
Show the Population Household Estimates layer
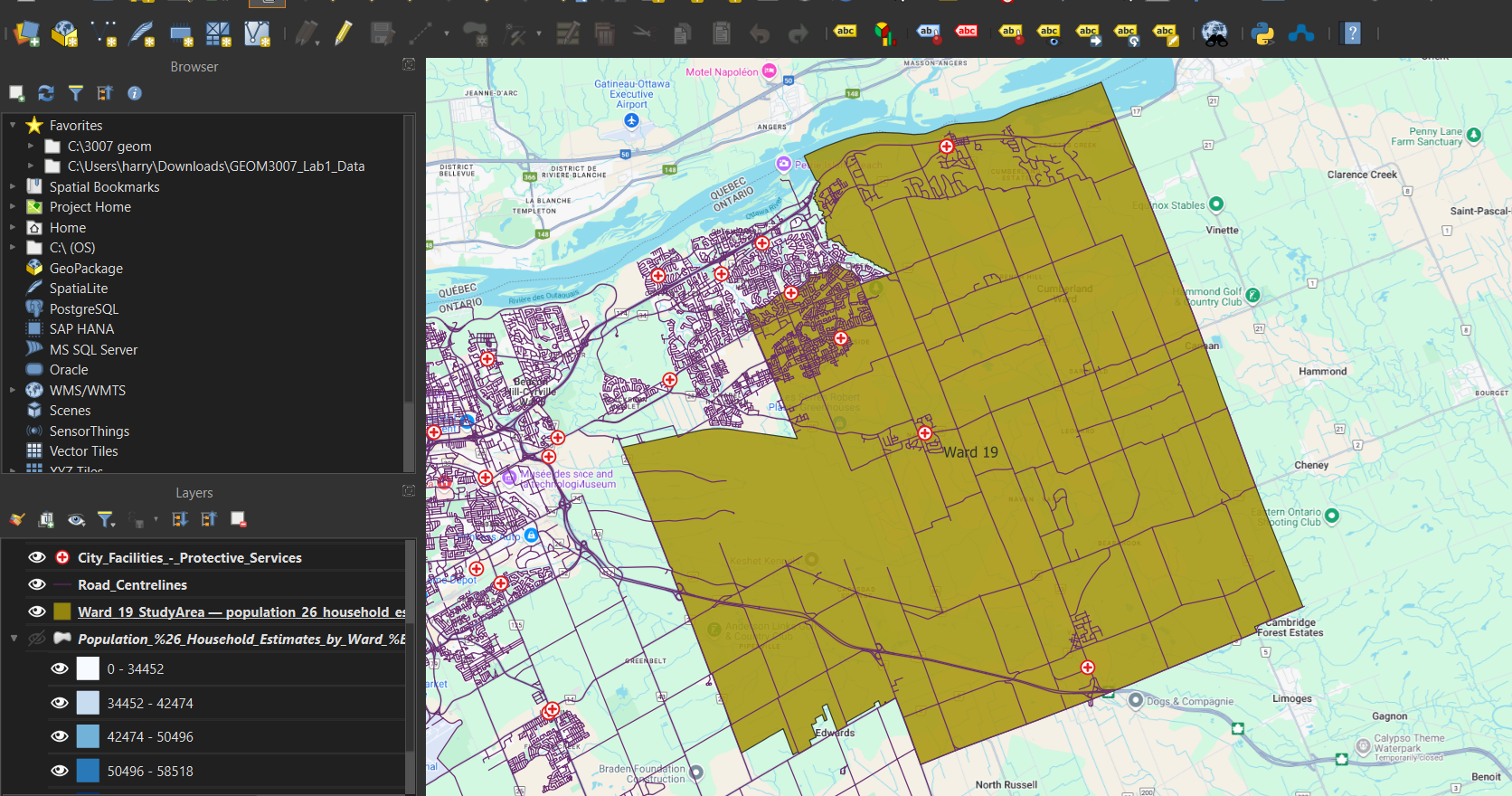coord(37,639)
